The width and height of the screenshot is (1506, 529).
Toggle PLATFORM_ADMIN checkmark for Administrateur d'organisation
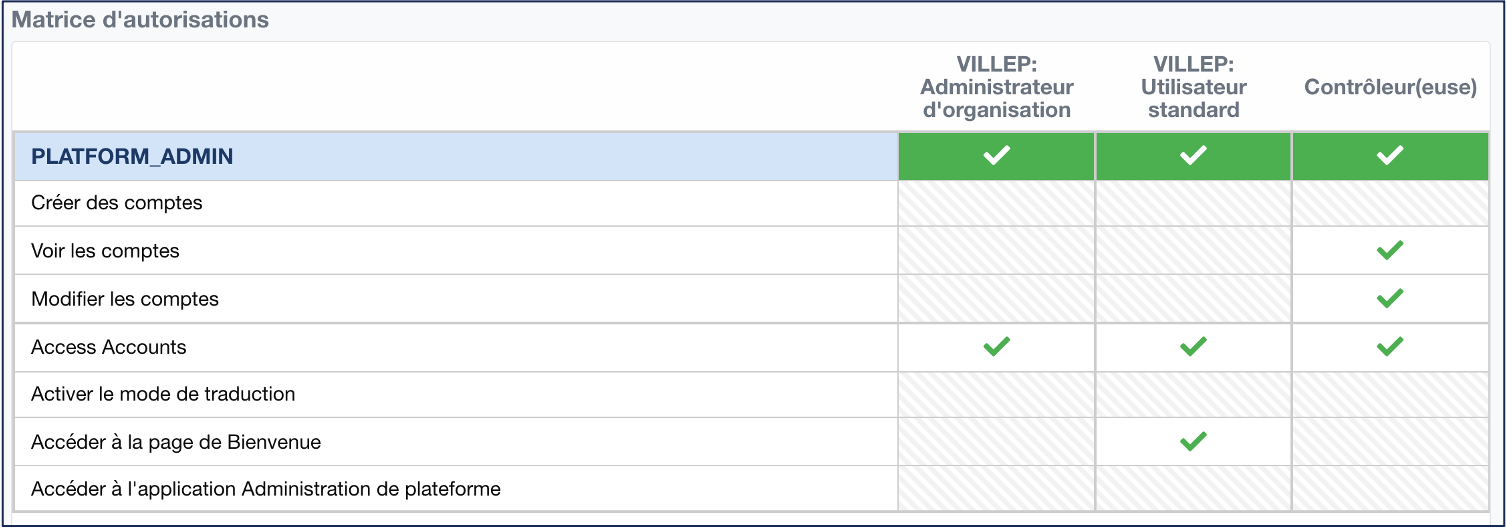pyautogui.click(x=996, y=156)
